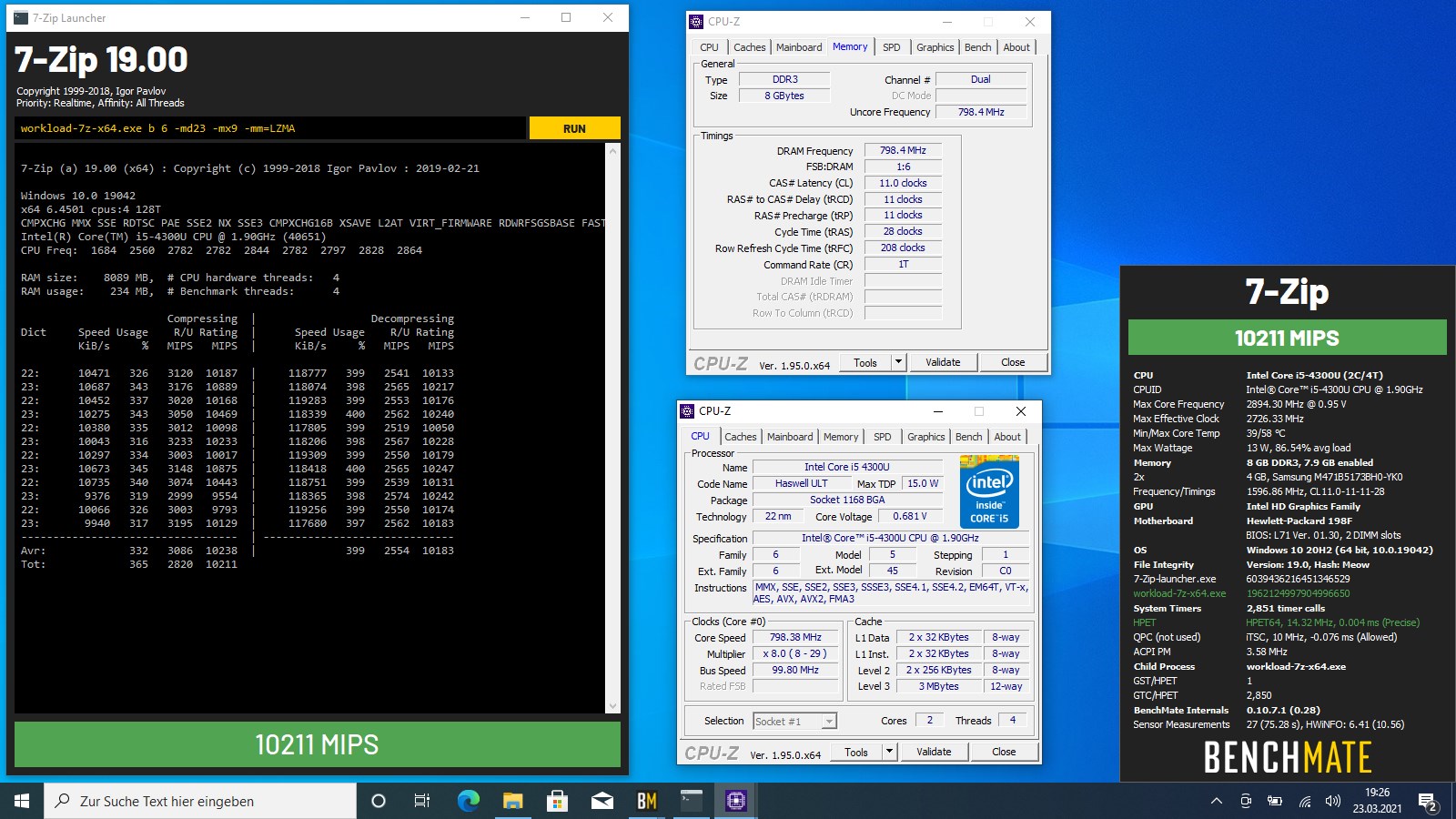
Task: Open About tab in lower CPU-Z window
Action: (x=1007, y=437)
